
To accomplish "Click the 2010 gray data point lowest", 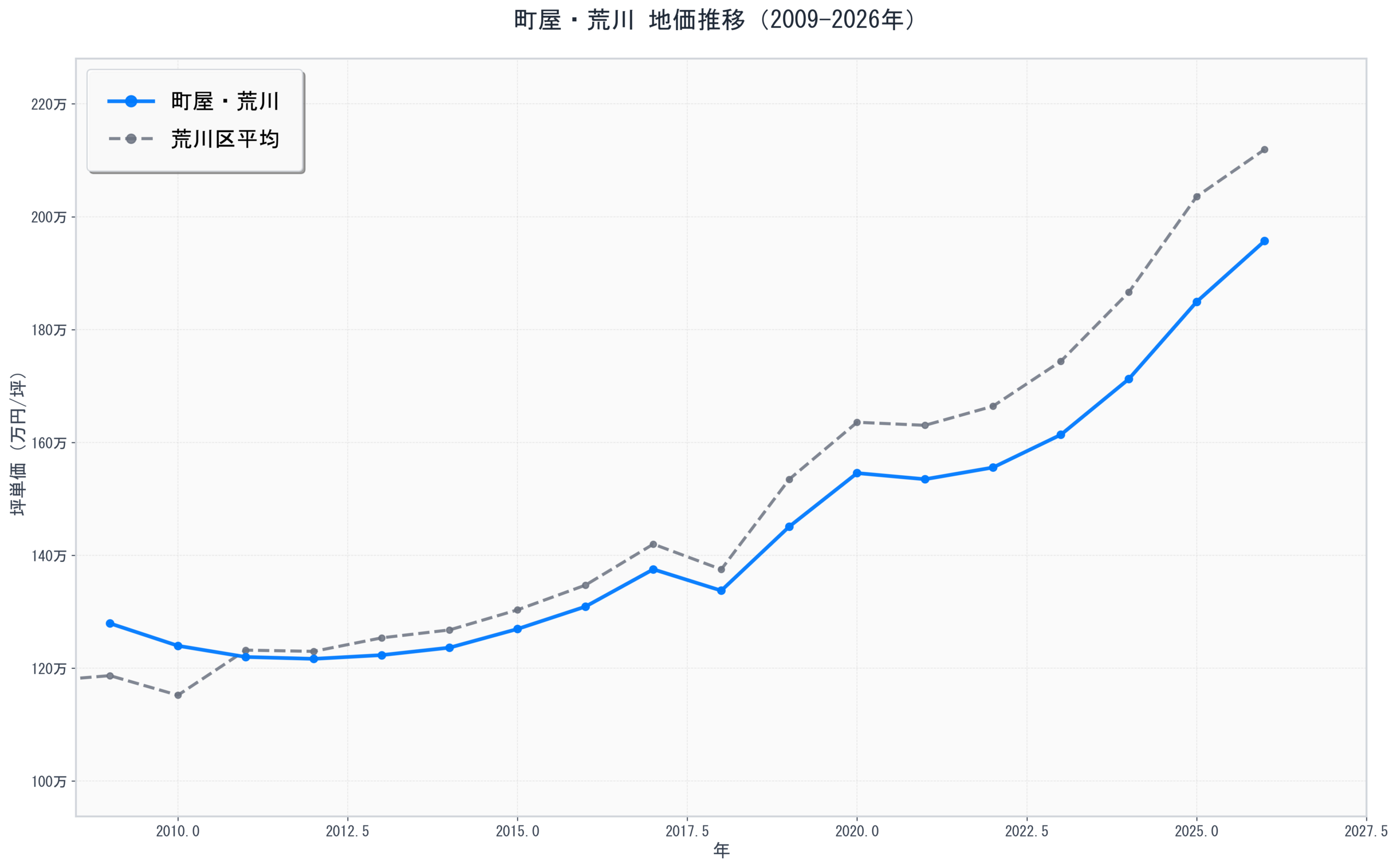I will (x=178, y=695).
